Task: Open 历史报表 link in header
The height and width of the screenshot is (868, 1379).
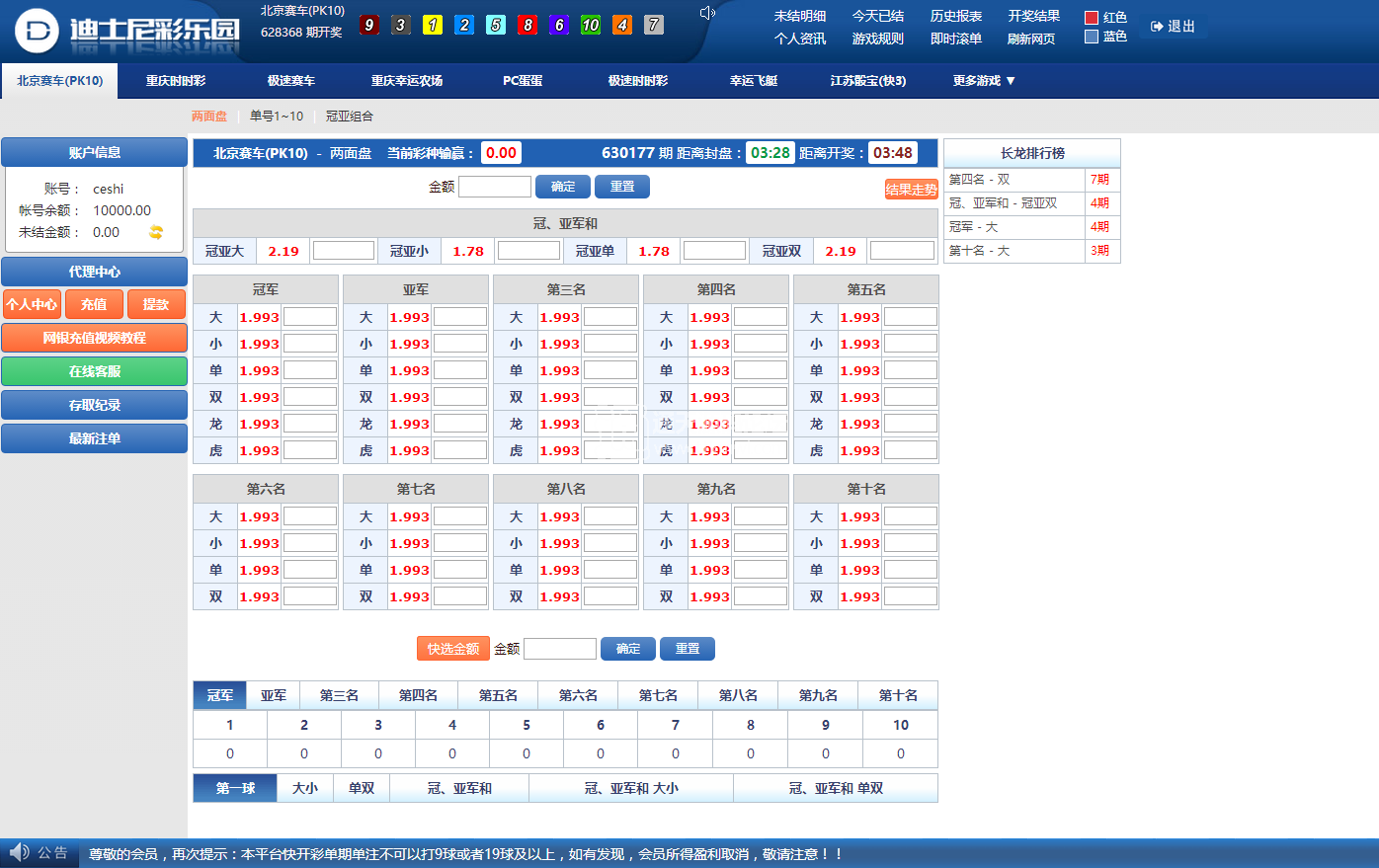Action: [956, 16]
